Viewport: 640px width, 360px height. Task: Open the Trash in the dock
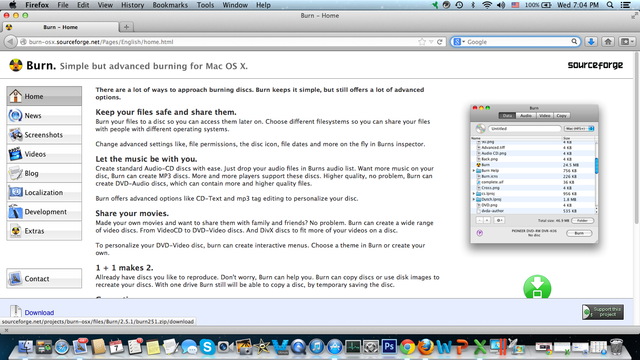[617, 347]
